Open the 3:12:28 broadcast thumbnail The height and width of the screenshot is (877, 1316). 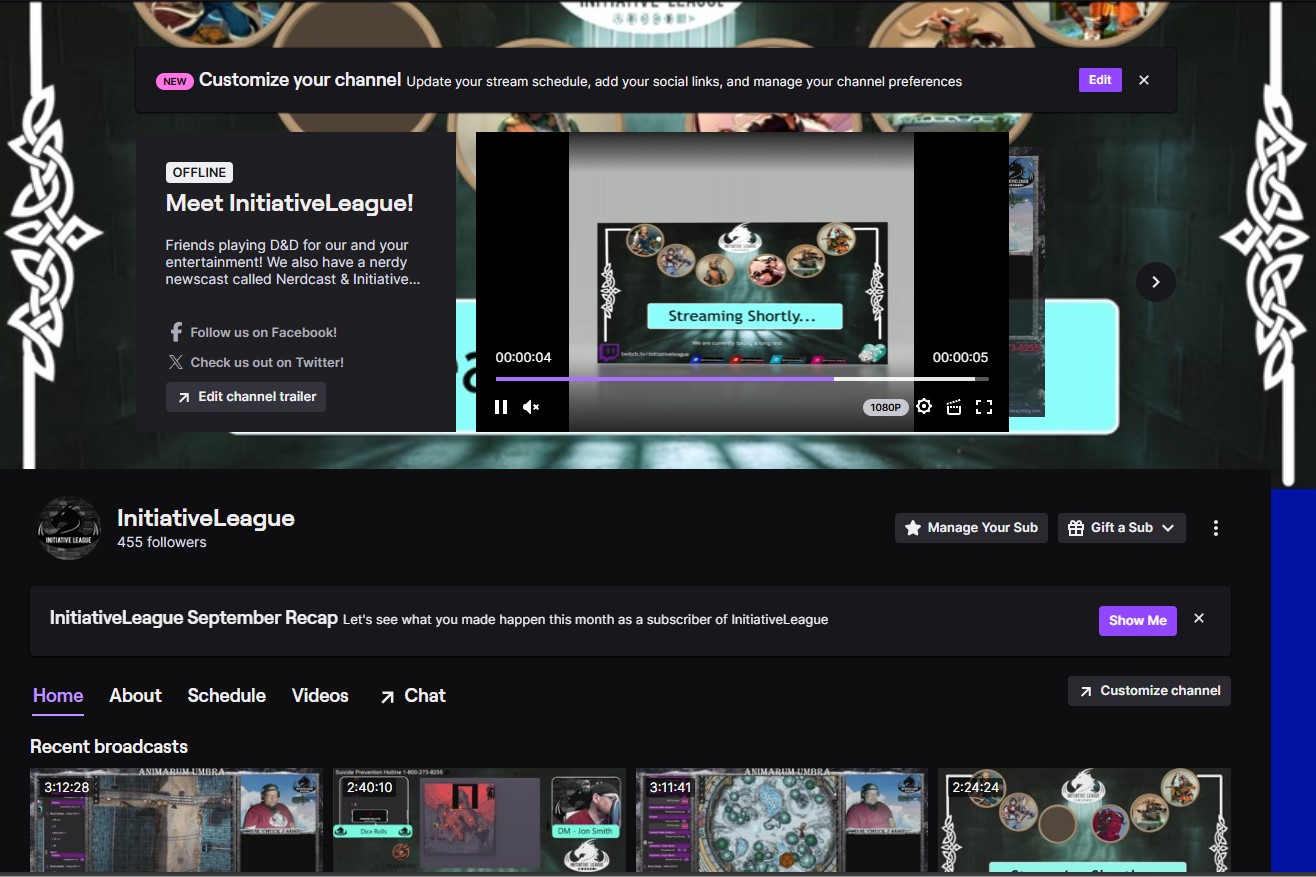pyautogui.click(x=176, y=820)
